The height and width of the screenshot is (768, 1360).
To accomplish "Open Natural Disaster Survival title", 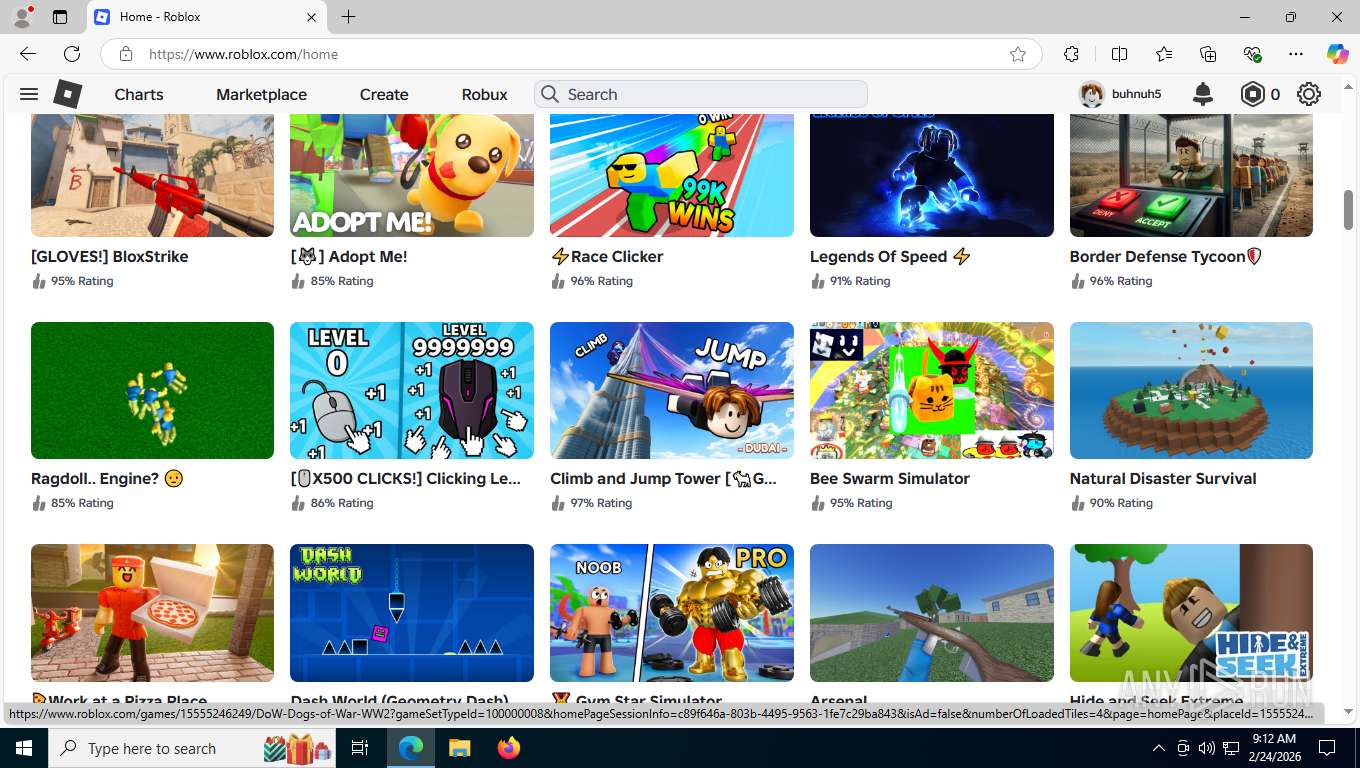I will point(1163,478).
